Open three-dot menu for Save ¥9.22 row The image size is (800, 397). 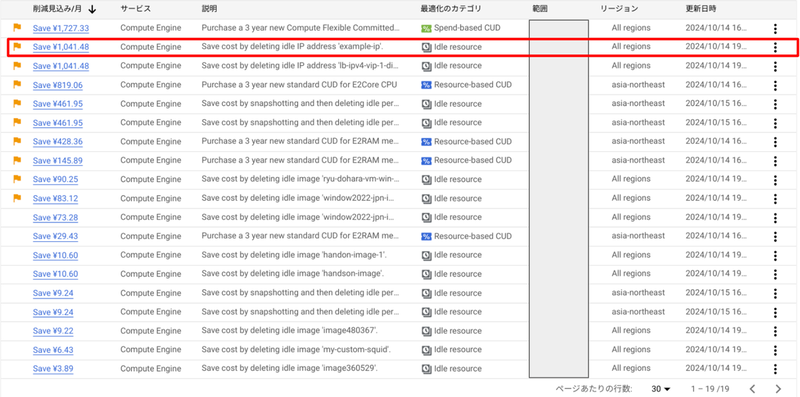point(775,331)
